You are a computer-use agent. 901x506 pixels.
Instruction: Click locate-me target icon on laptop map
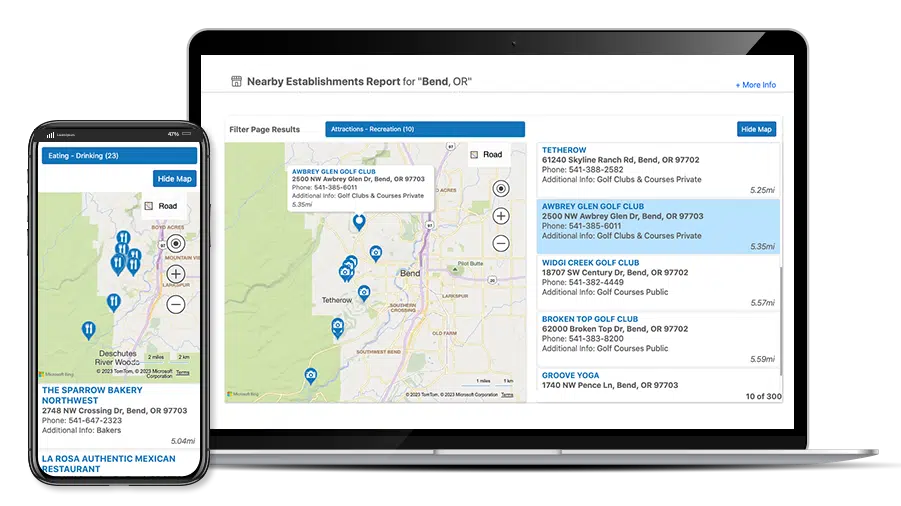tap(500, 188)
